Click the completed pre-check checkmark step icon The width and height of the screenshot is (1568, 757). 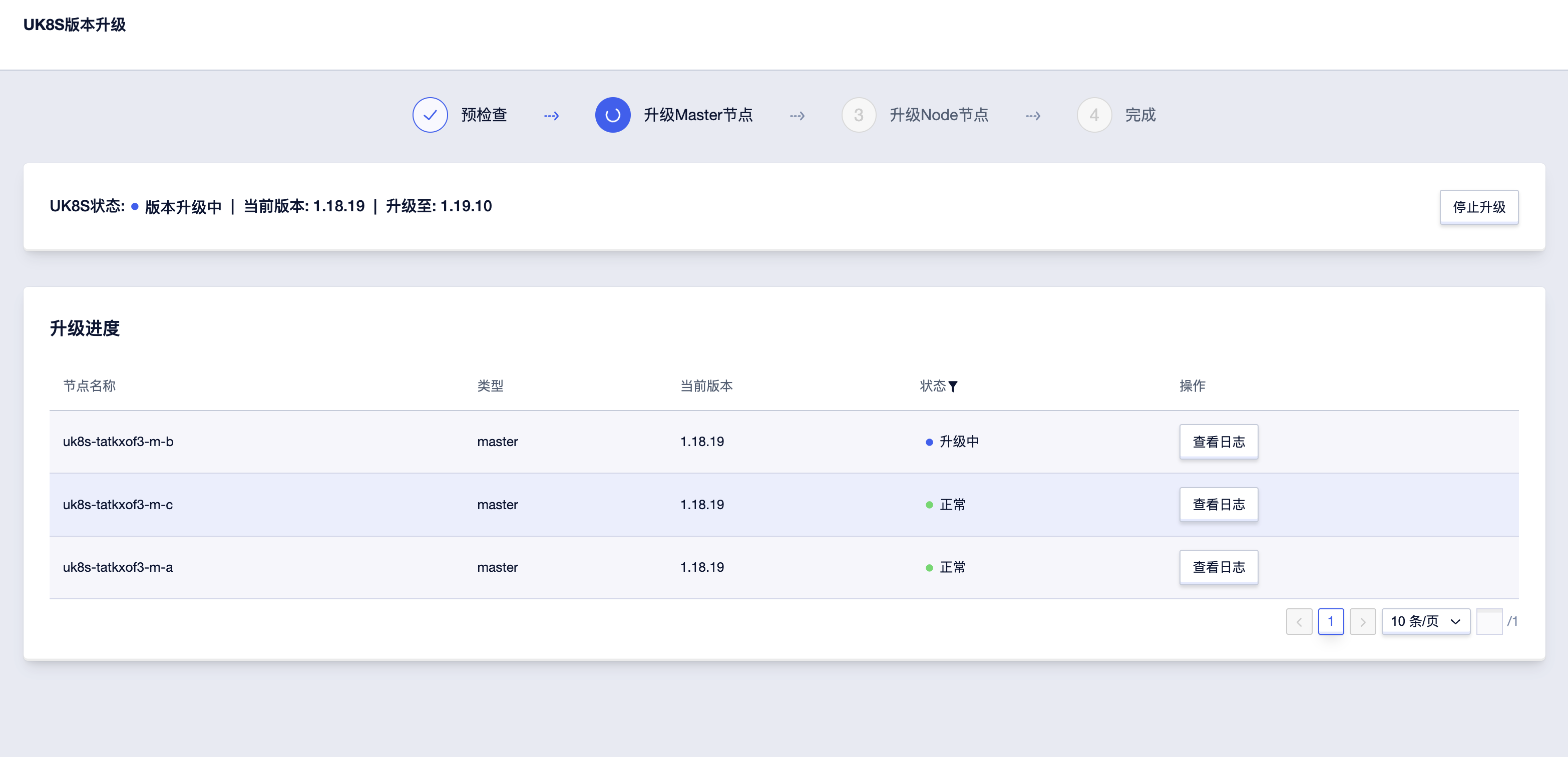click(430, 115)
